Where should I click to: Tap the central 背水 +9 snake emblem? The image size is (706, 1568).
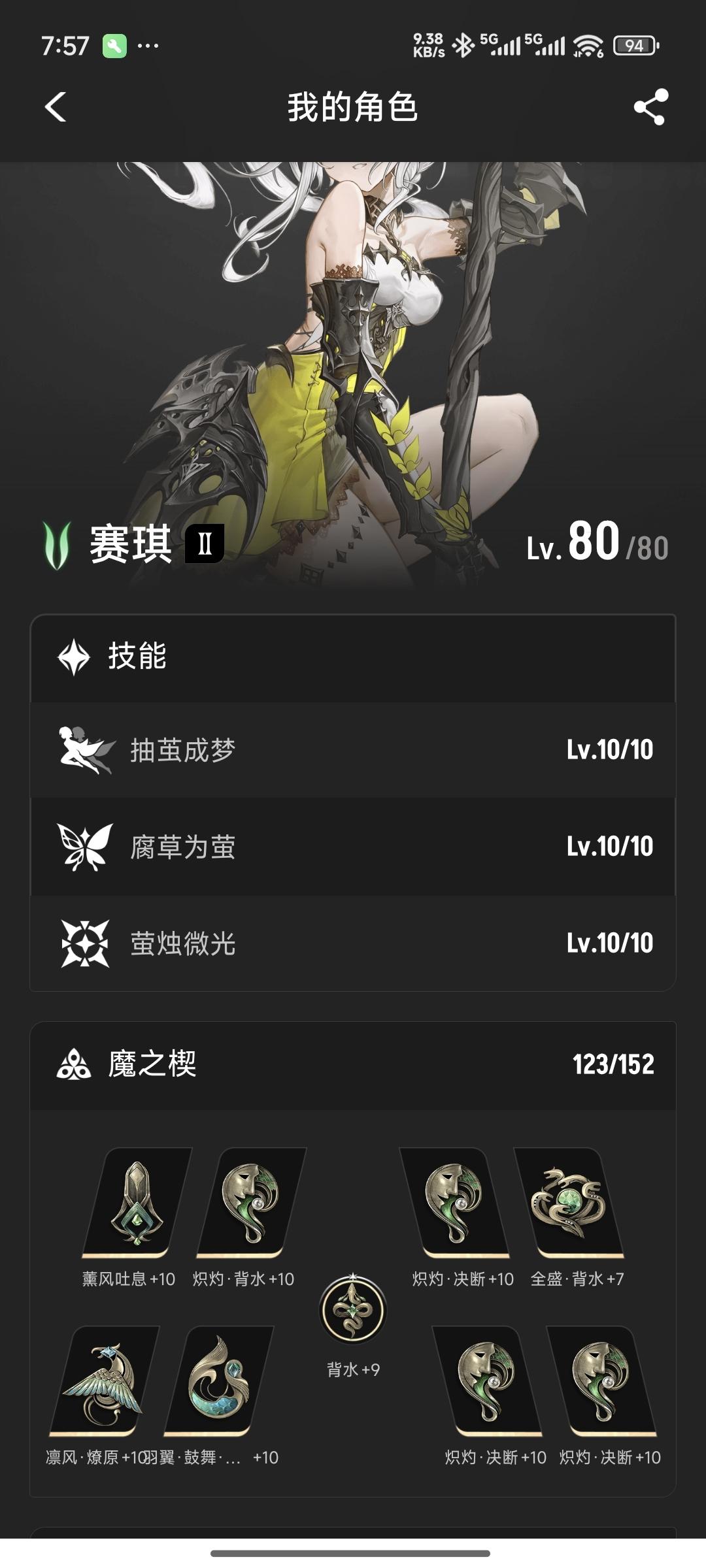[x=353, y=1311]
